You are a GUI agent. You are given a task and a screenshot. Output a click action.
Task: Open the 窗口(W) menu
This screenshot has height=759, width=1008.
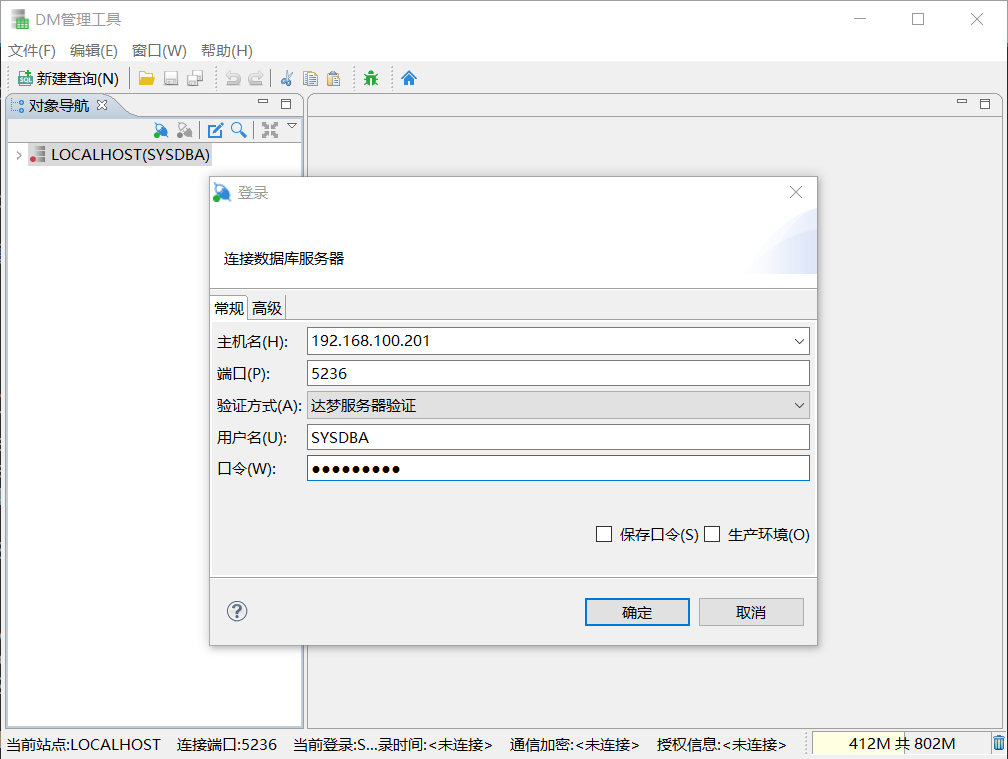tap(159, 51)
